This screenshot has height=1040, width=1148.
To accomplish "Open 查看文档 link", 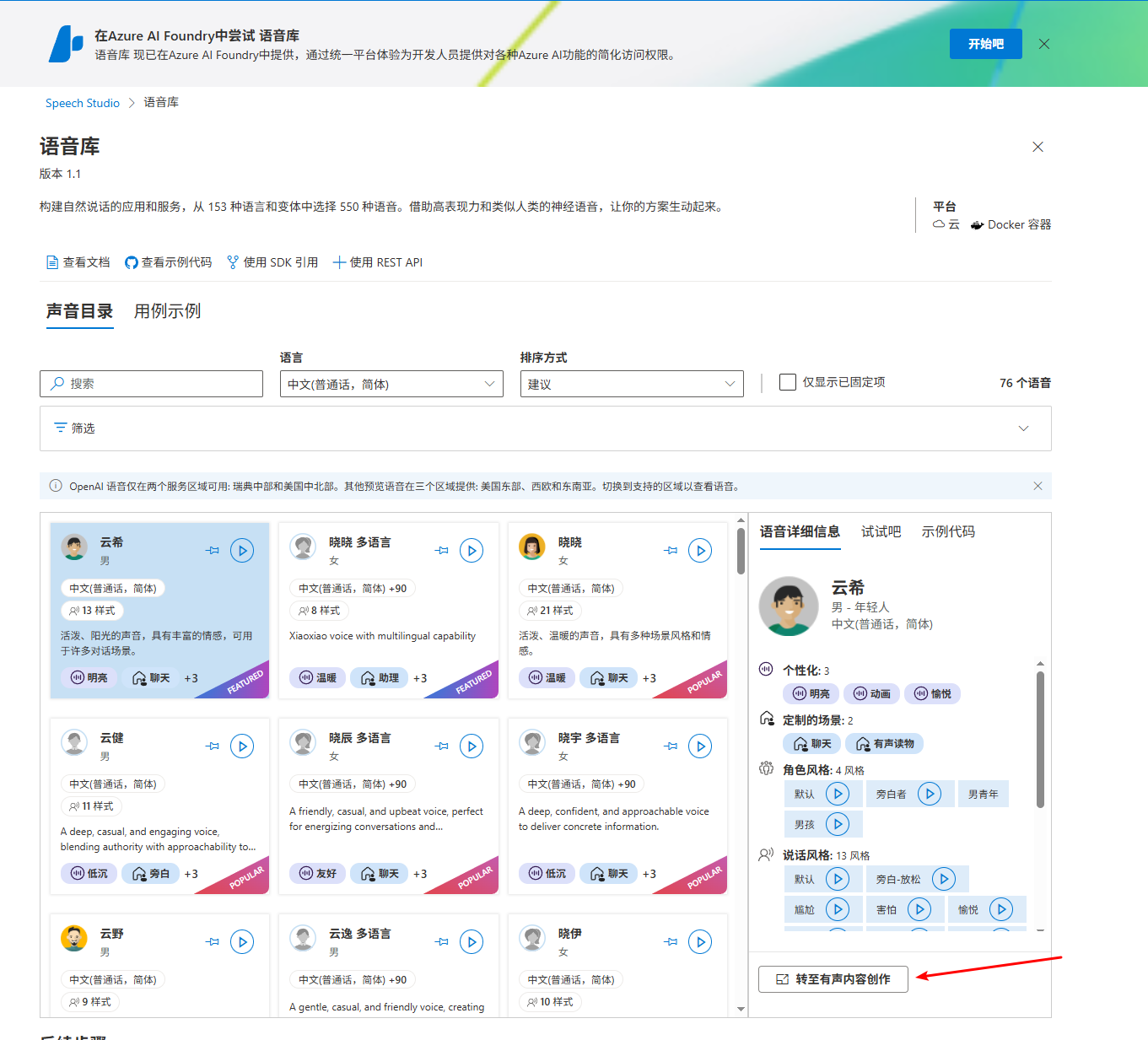I will [x=78, y=262].
